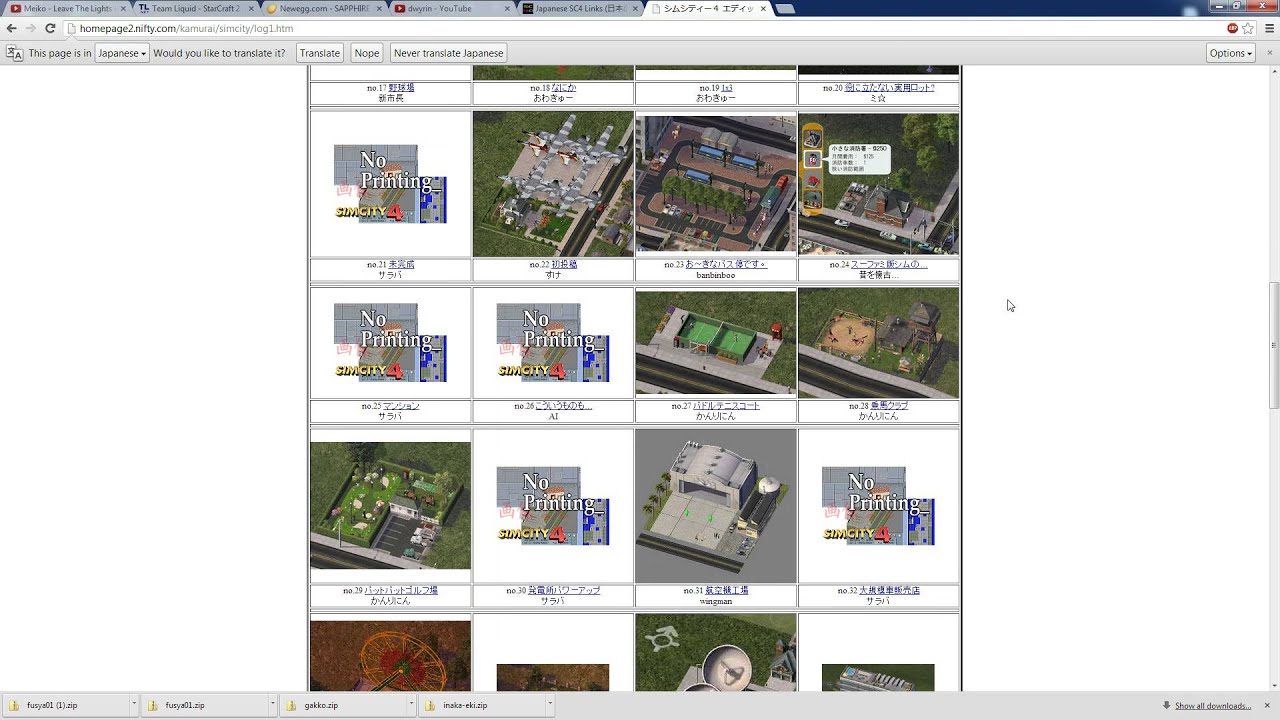Click Show all downloads link

[x=1212, y=706]
